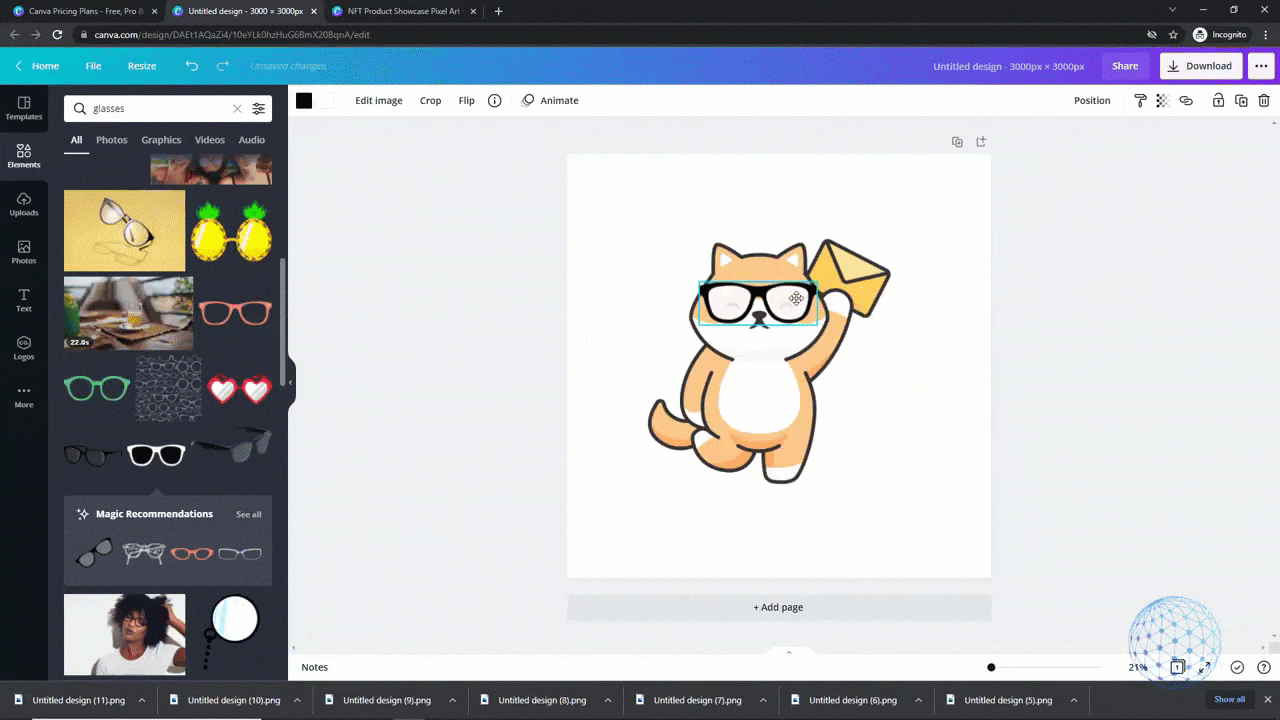This screenshot has height=720, width=1280.
Task: Open the Elements panel in the sidebar
Action: point(23,156)
